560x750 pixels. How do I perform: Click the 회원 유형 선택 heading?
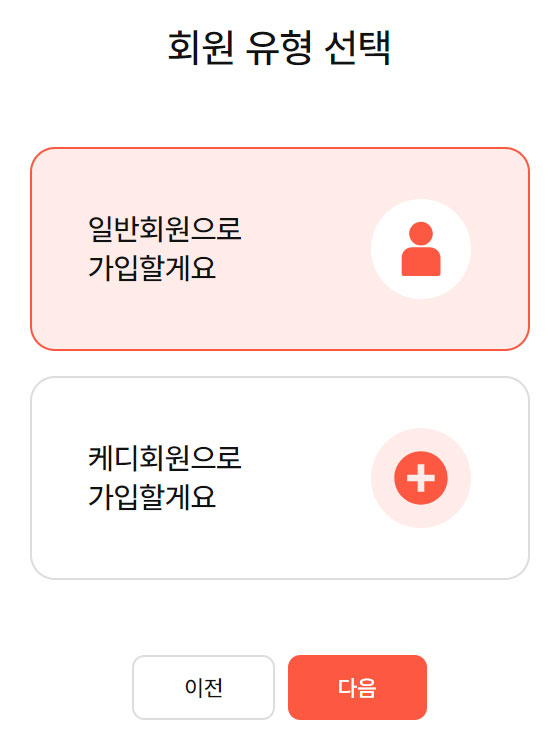point(279,47)
